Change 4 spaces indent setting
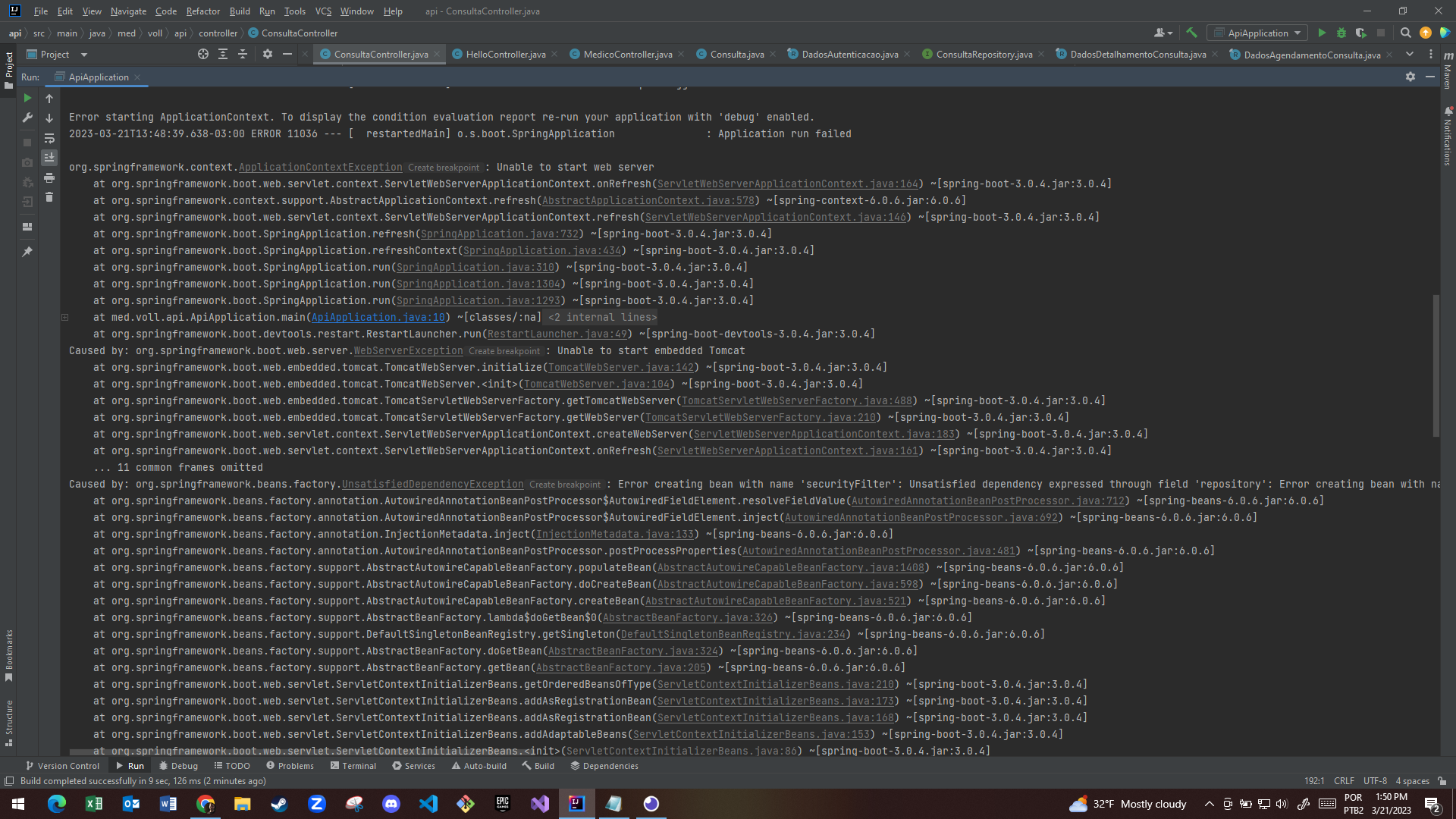 point(1412,781)
